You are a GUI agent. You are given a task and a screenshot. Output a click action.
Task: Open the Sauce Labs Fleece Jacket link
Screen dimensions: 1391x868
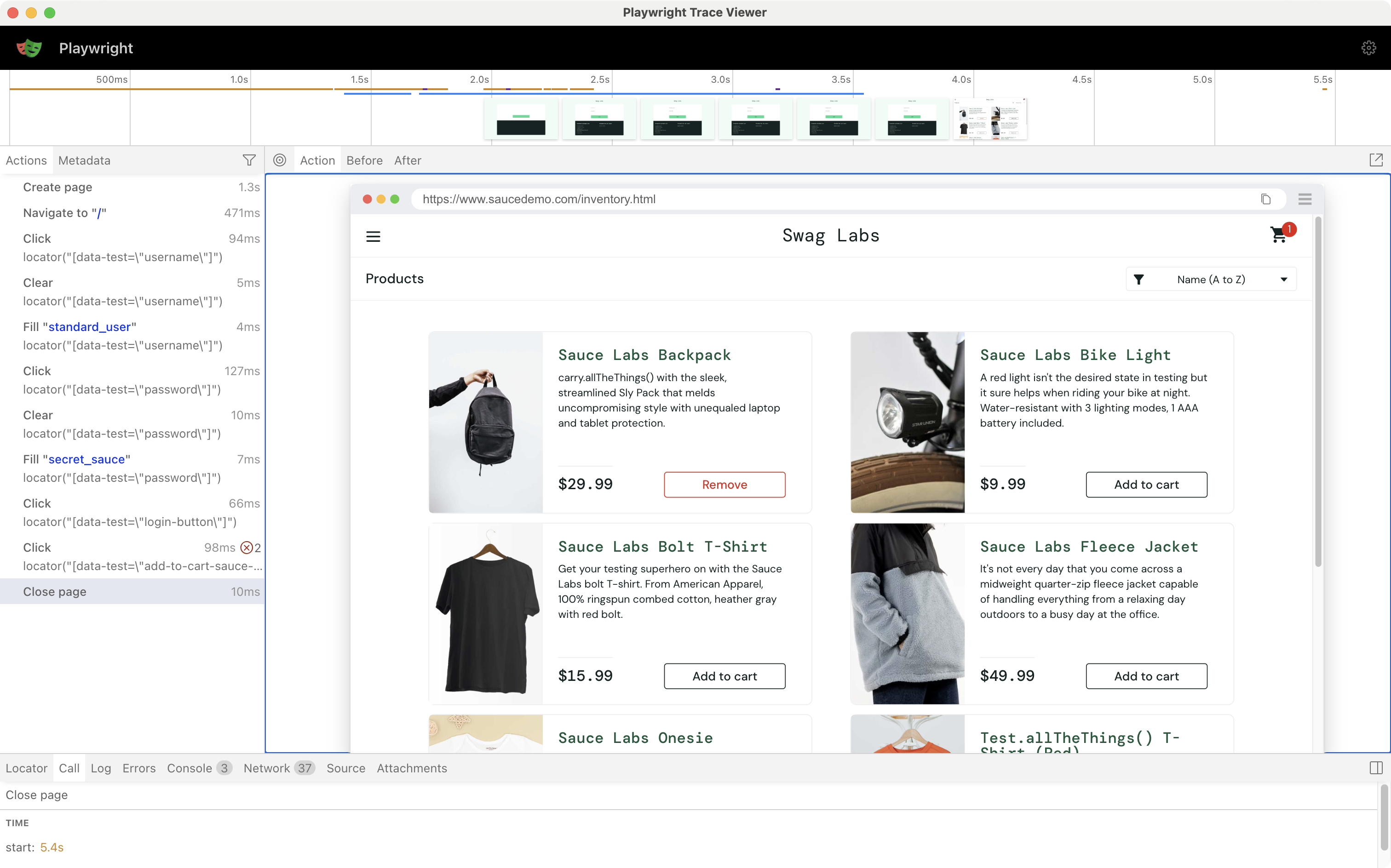(1089, 547)
